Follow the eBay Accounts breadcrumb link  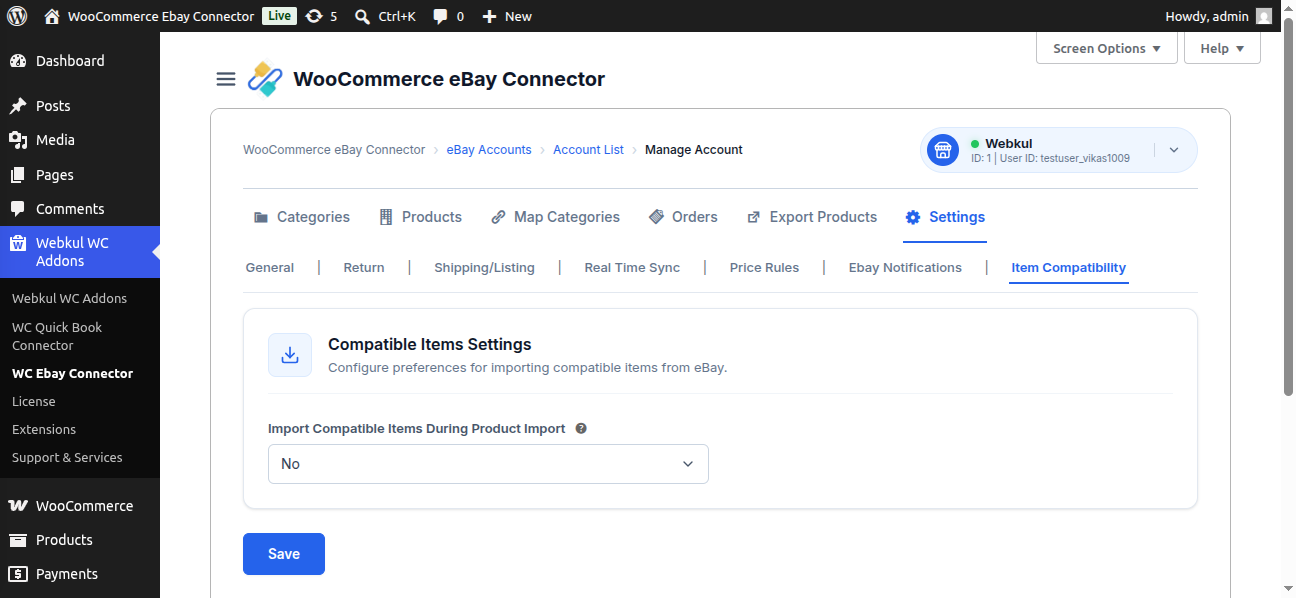pos(489,150)
